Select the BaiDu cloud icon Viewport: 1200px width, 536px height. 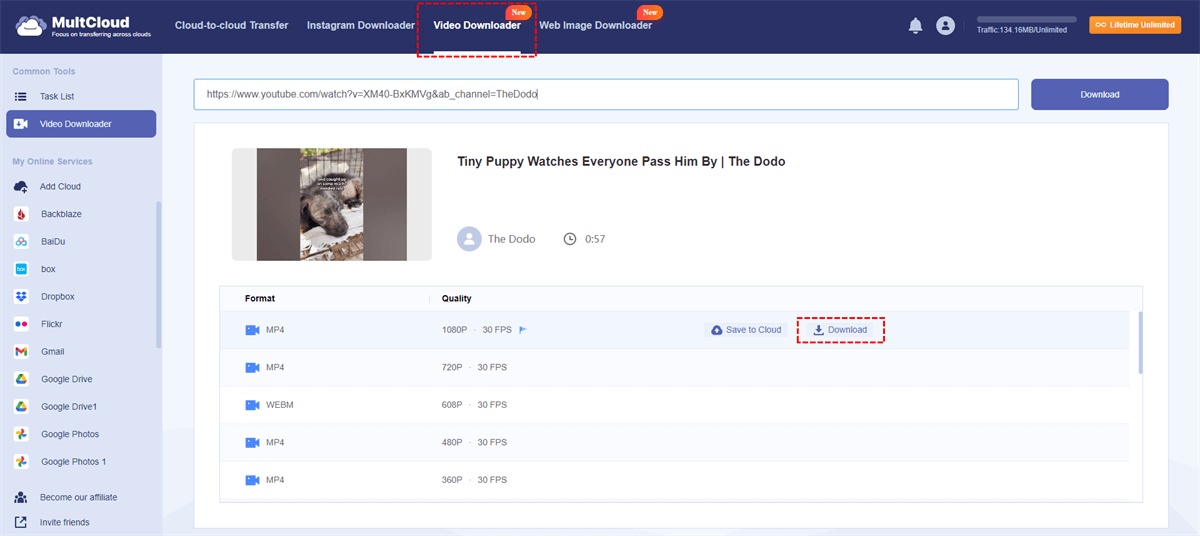21,241
